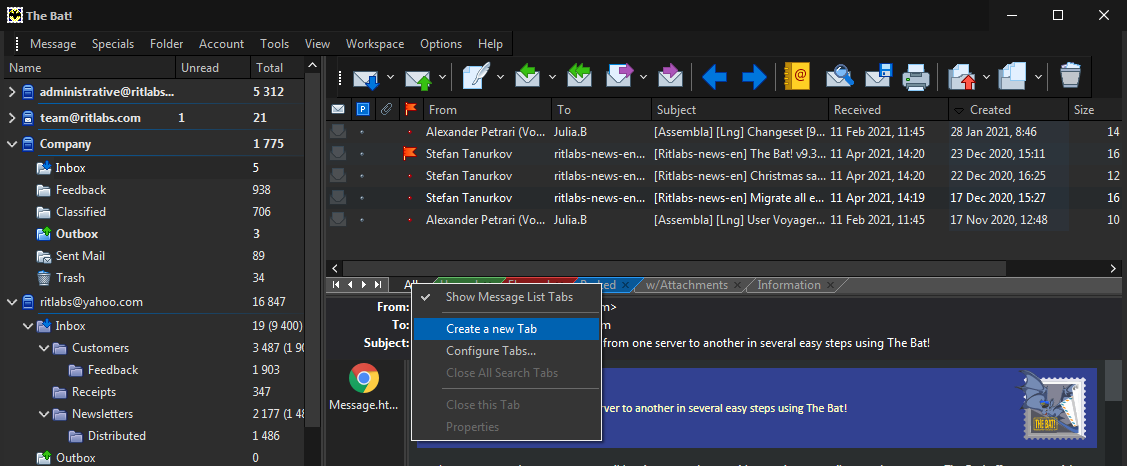1127x466 pixels.
Task: Sort messages by the Subject column
Action: (x=740, y=109)
